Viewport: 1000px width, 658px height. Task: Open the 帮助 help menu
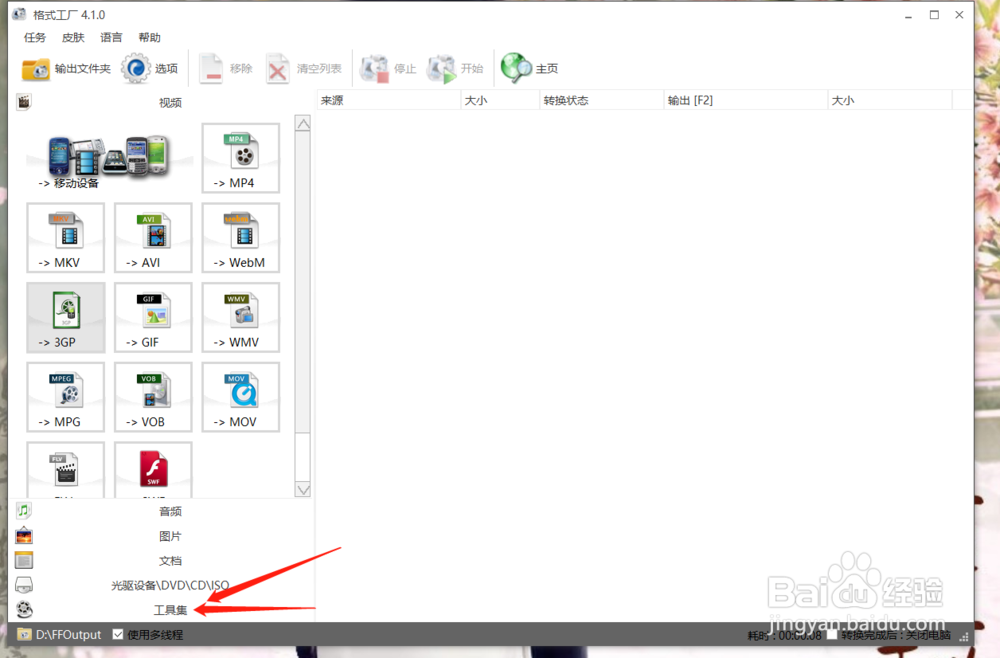coord(149,38)
